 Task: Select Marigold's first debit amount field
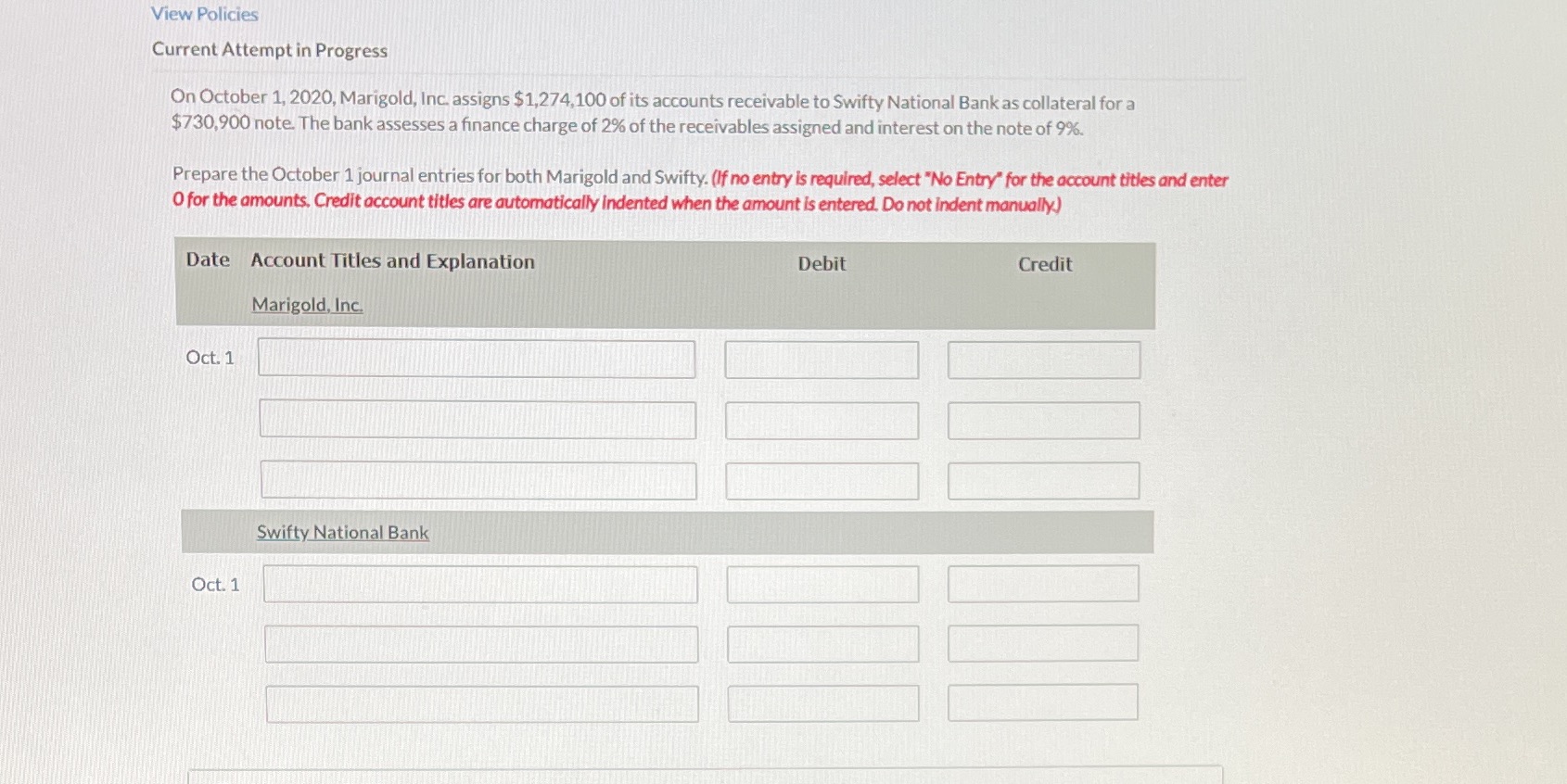[821, 360]
